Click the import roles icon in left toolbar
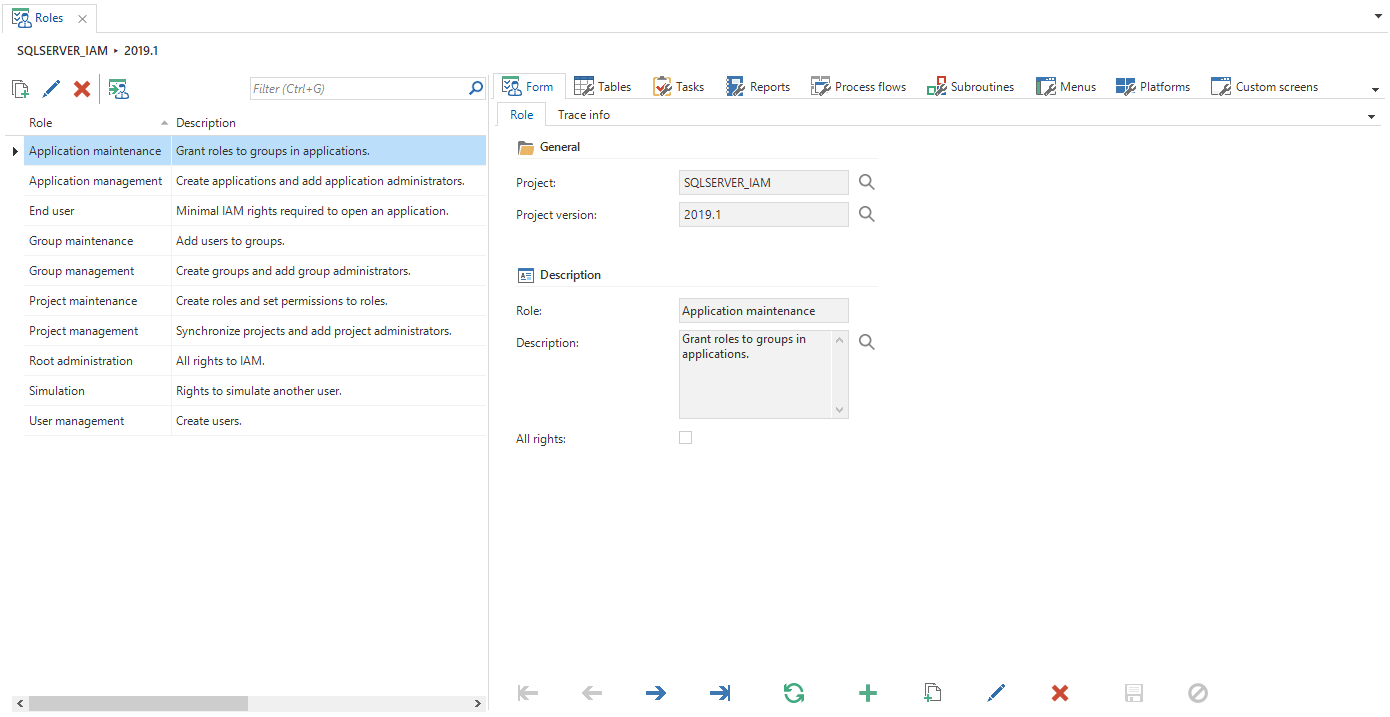The width and height of the screenshot is (1390, 717). coord(119,89)
